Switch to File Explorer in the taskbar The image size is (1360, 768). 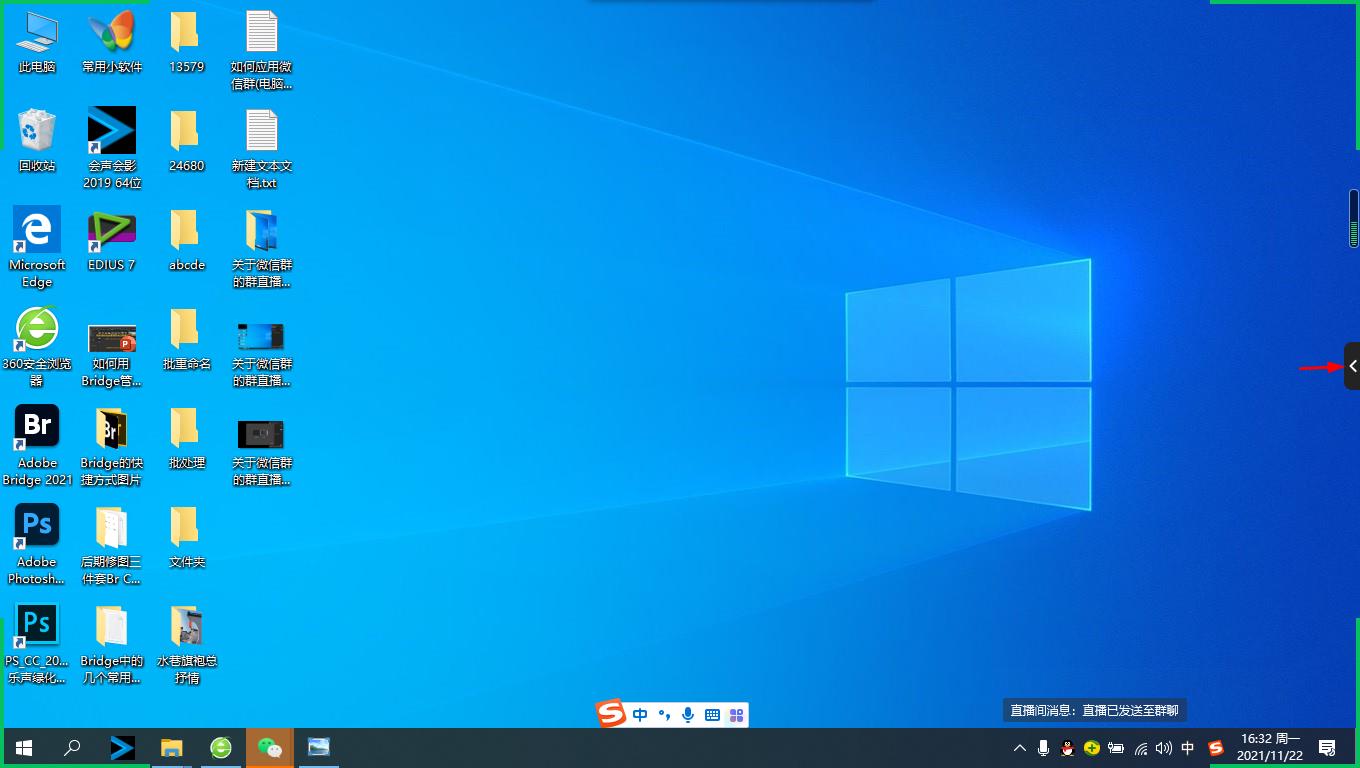172,747
